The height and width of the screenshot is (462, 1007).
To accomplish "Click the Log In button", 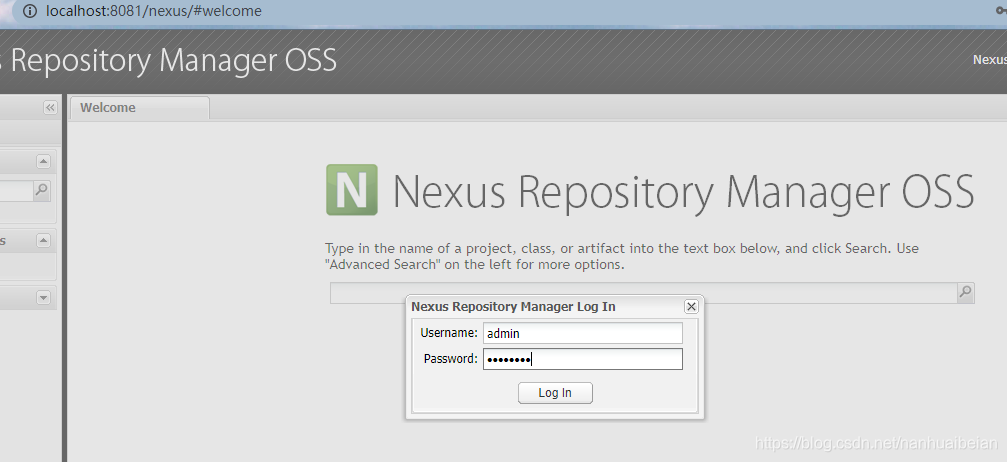I will 555,393.
